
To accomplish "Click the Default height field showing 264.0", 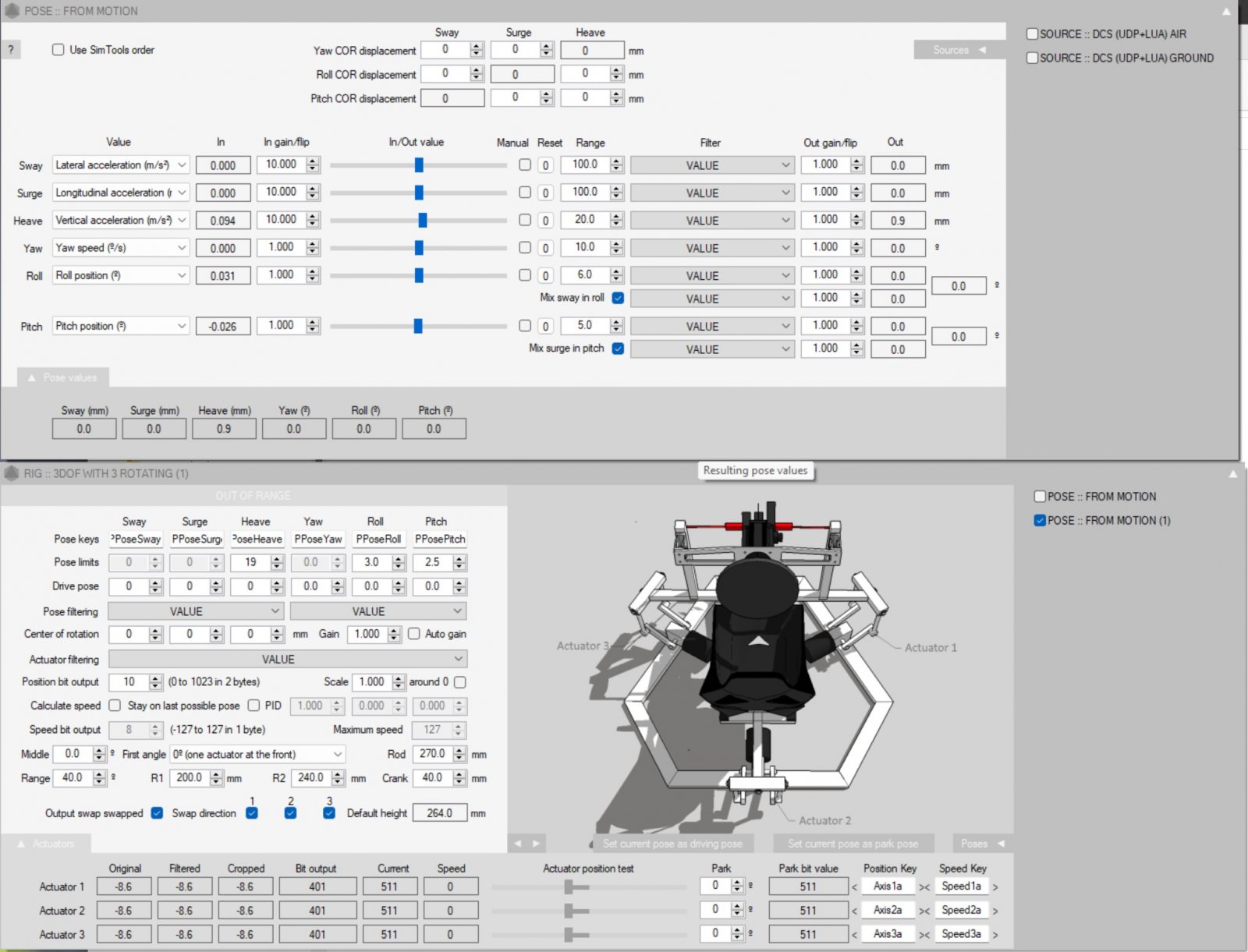I will tap(440, 813).
